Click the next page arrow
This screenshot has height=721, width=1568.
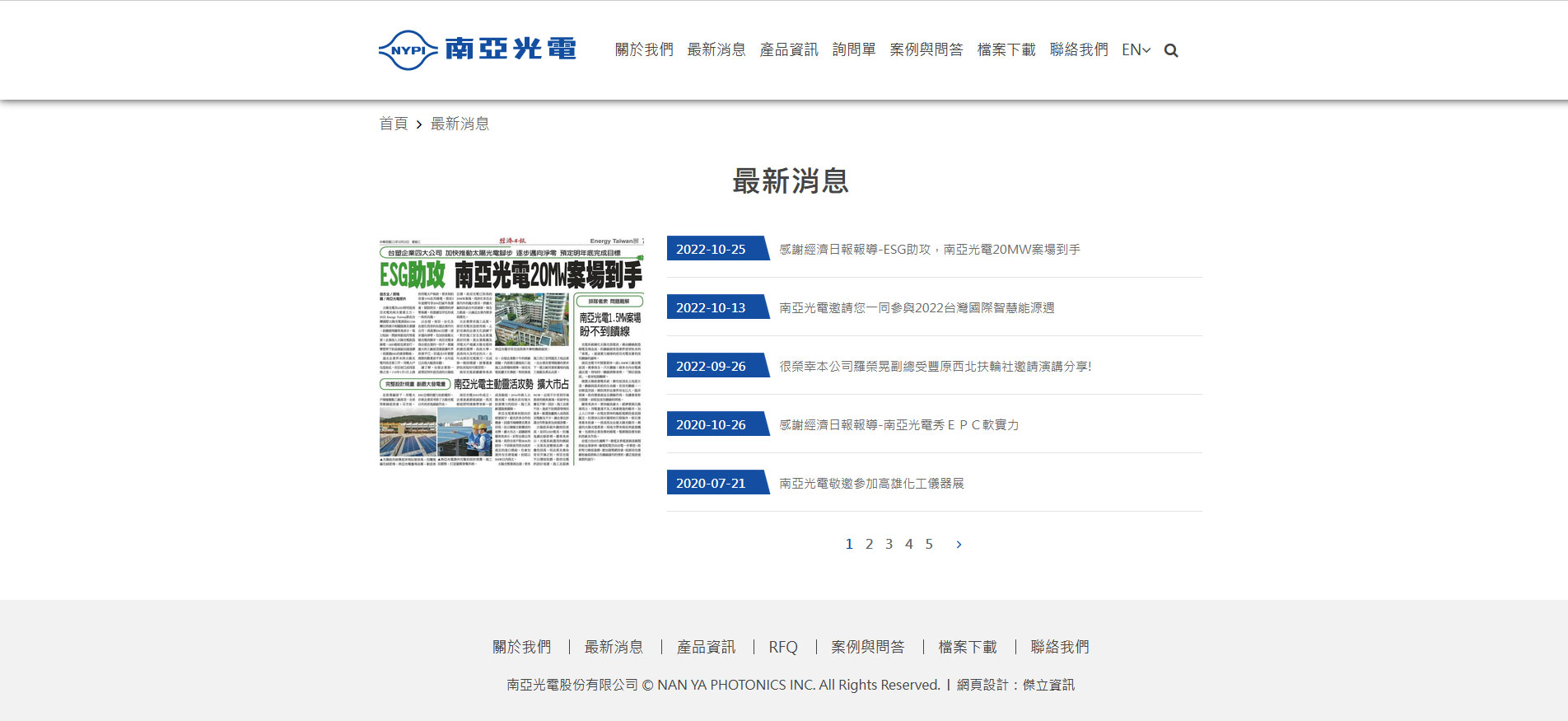pyautogui.click(x=959, y=544)
